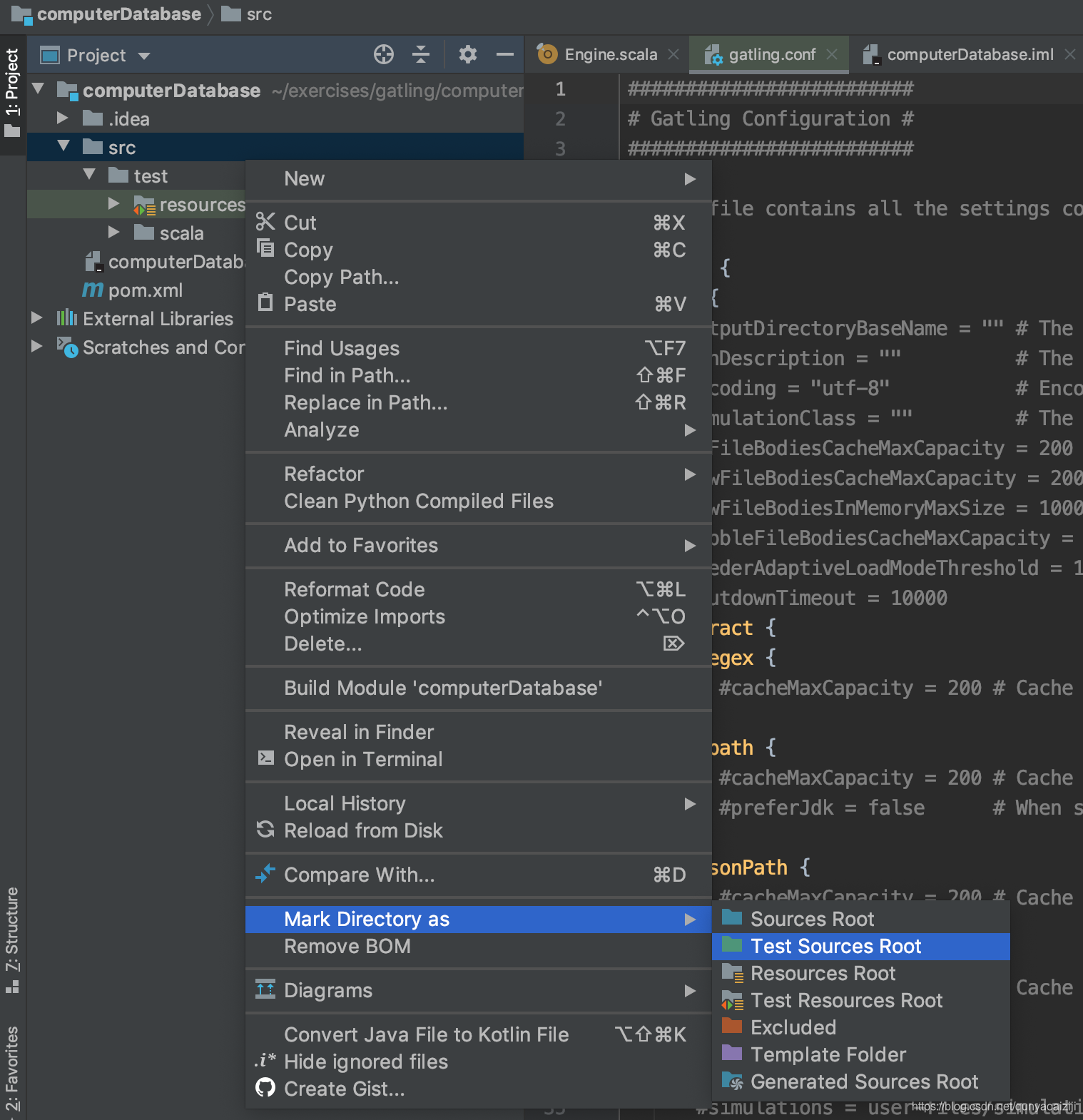Select Convert Java File to Kotlin File
Image resolution: width=1083 pixels, height=1120 pixels.
(x=479, y=1034)
